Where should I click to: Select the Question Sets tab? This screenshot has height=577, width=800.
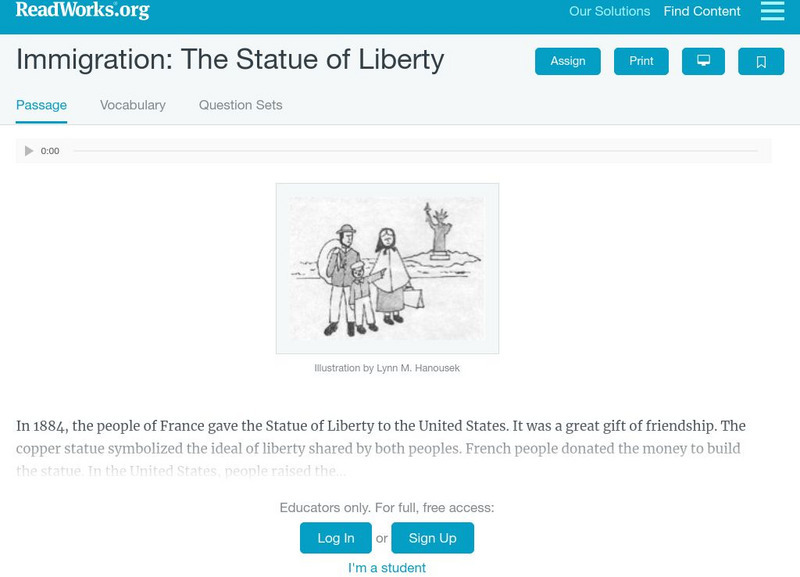tap(240, 105)
